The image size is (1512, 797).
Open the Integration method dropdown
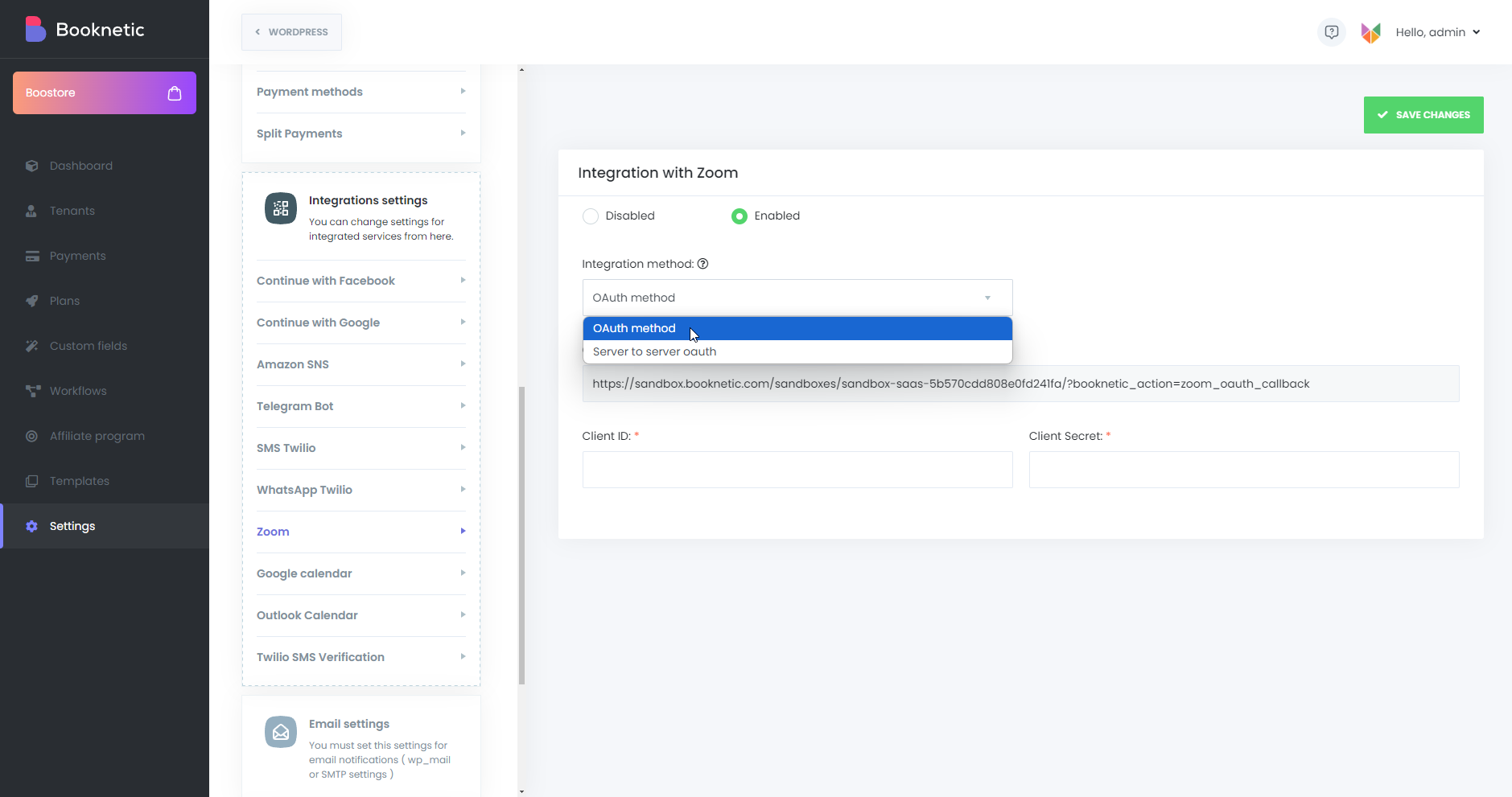click(797, 298)
